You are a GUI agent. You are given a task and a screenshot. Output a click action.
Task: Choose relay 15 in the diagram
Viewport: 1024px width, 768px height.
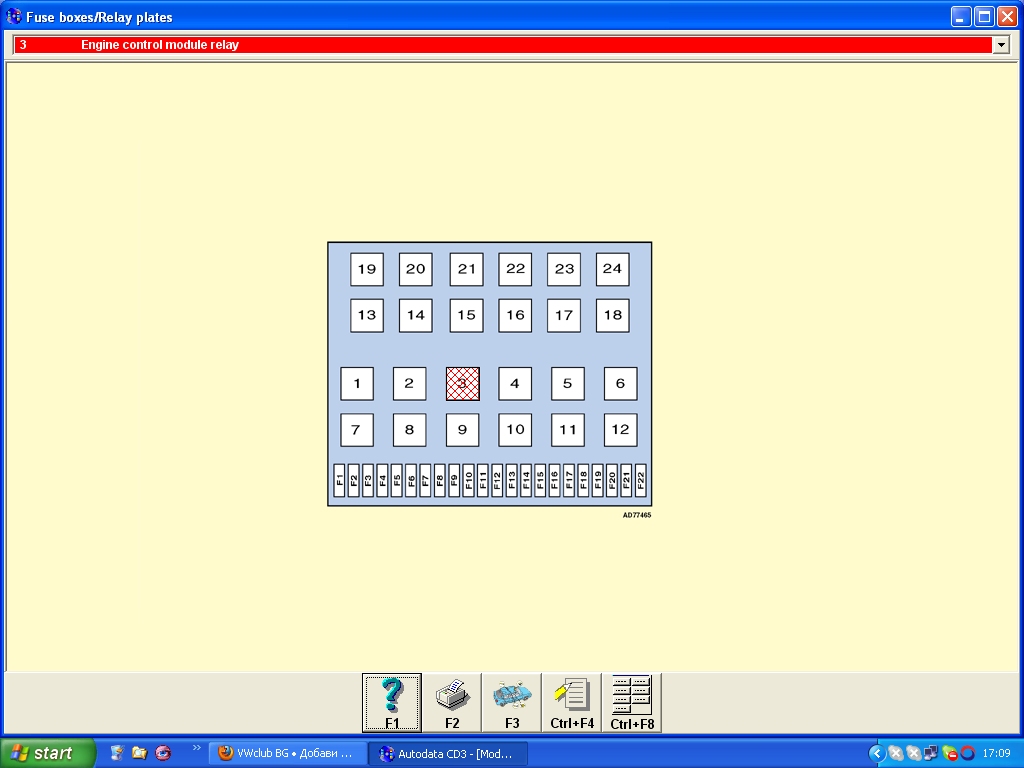tap(466, 315)
